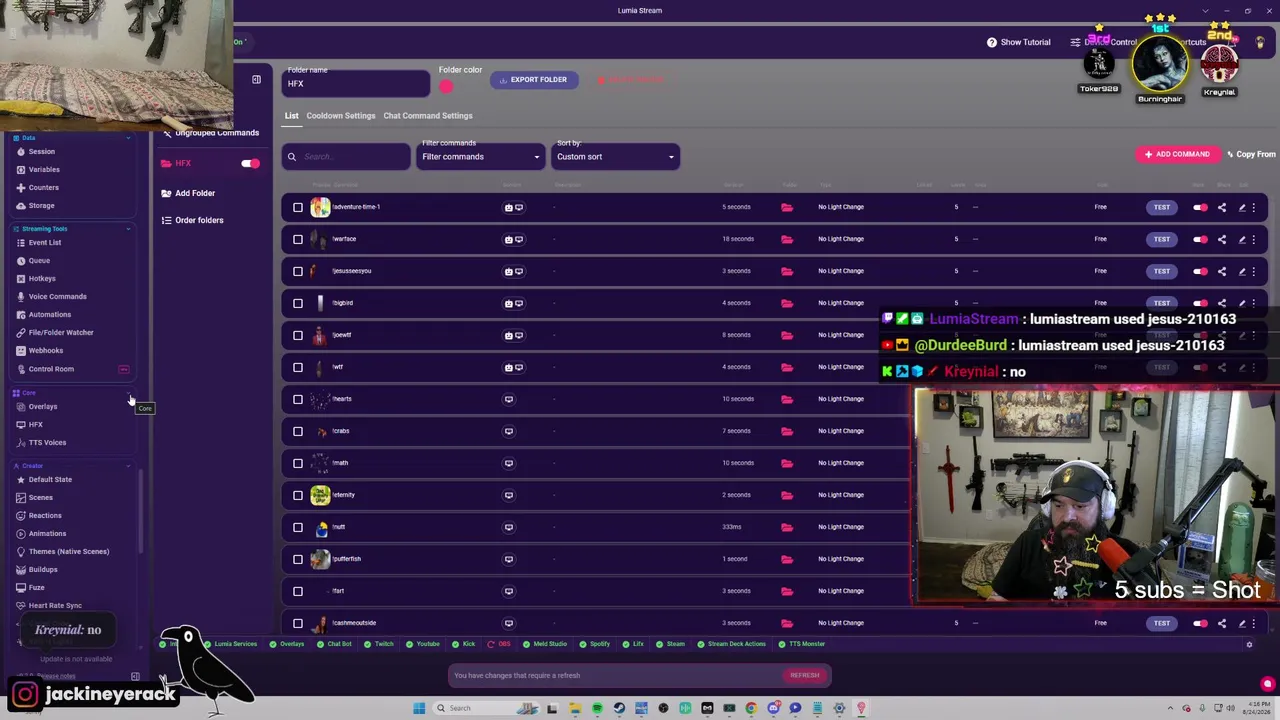Go to the Automations page
The image size is (1280, 720).
pyautogui.click(x=50, y=314)
